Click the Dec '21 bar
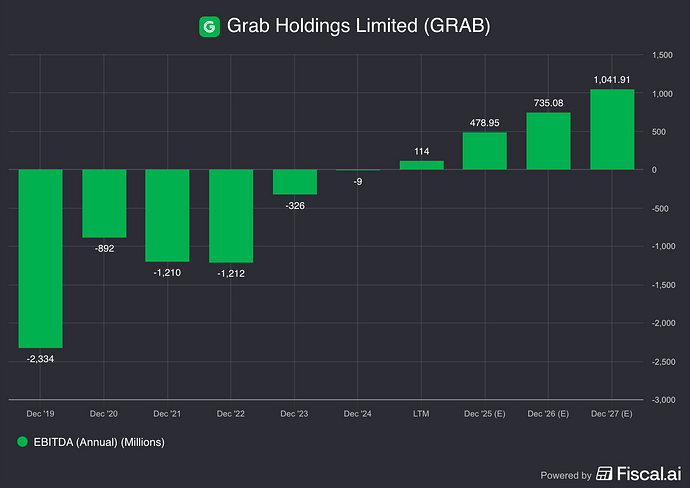The image size is (690, 488). 167,215
